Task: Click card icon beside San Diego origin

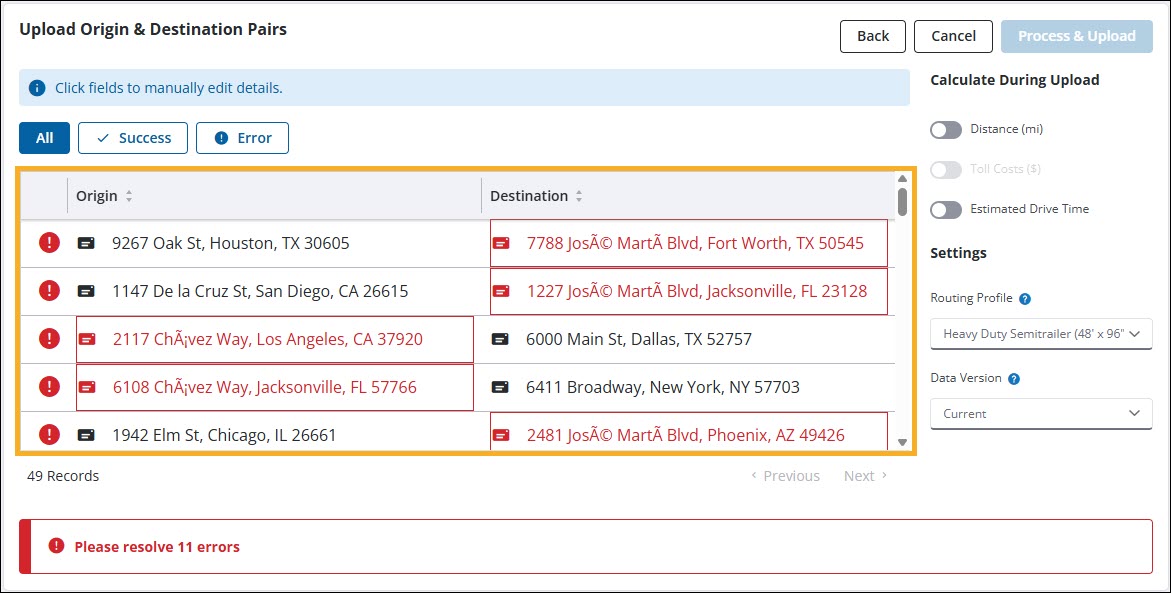Action: (89, 291)
